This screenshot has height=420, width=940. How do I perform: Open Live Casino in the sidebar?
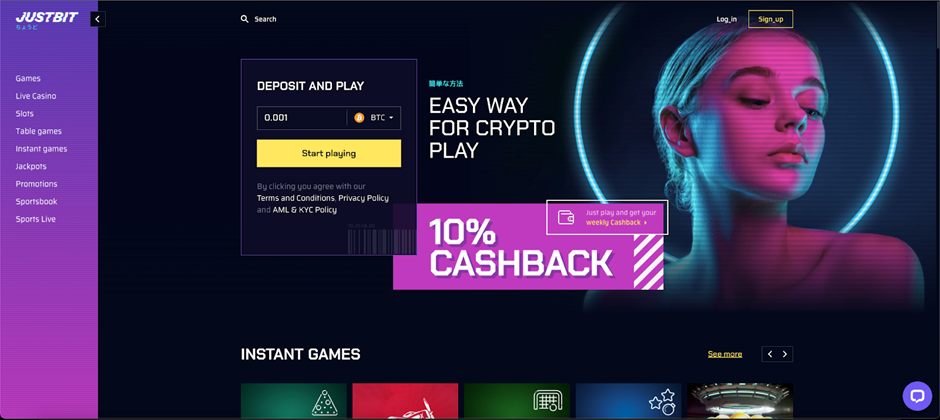[36, 96]
